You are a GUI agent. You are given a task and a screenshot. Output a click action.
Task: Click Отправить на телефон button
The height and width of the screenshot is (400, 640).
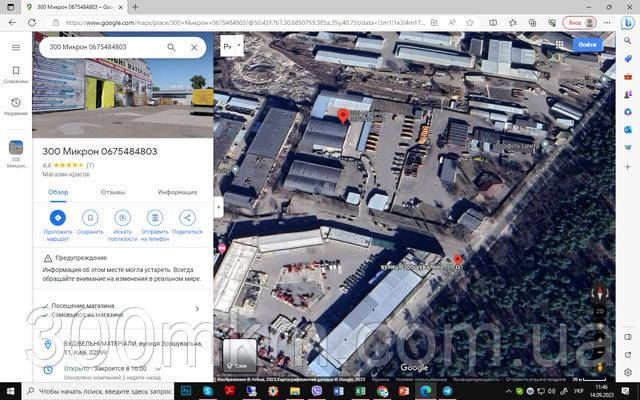pyautogui.click(x=155, y=225)
